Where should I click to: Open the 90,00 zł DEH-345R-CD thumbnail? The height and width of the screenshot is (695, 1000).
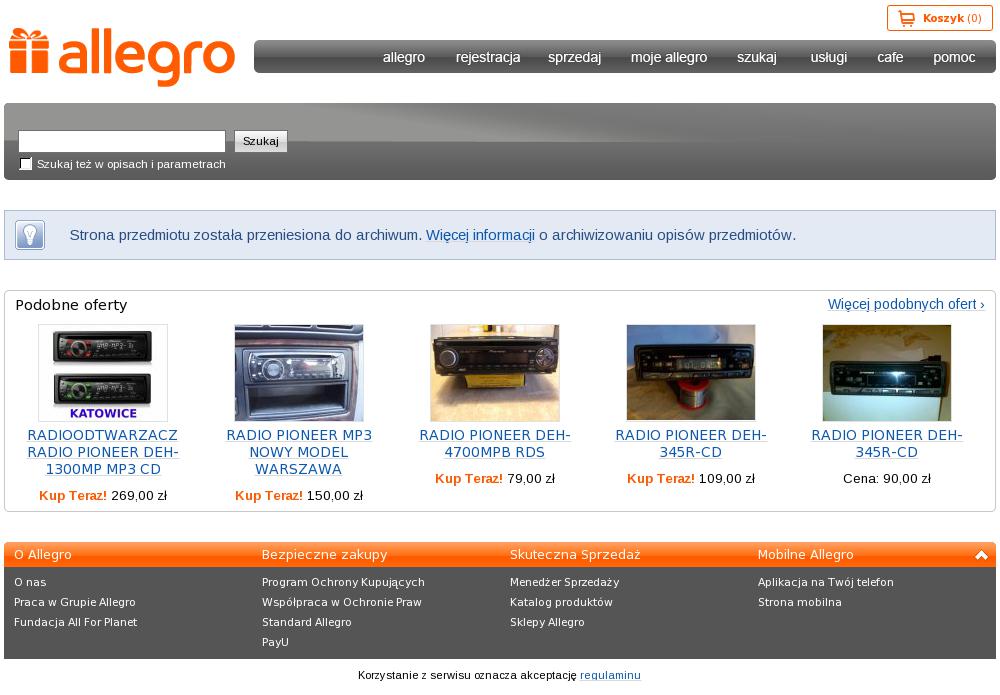[x=886, y=373]
